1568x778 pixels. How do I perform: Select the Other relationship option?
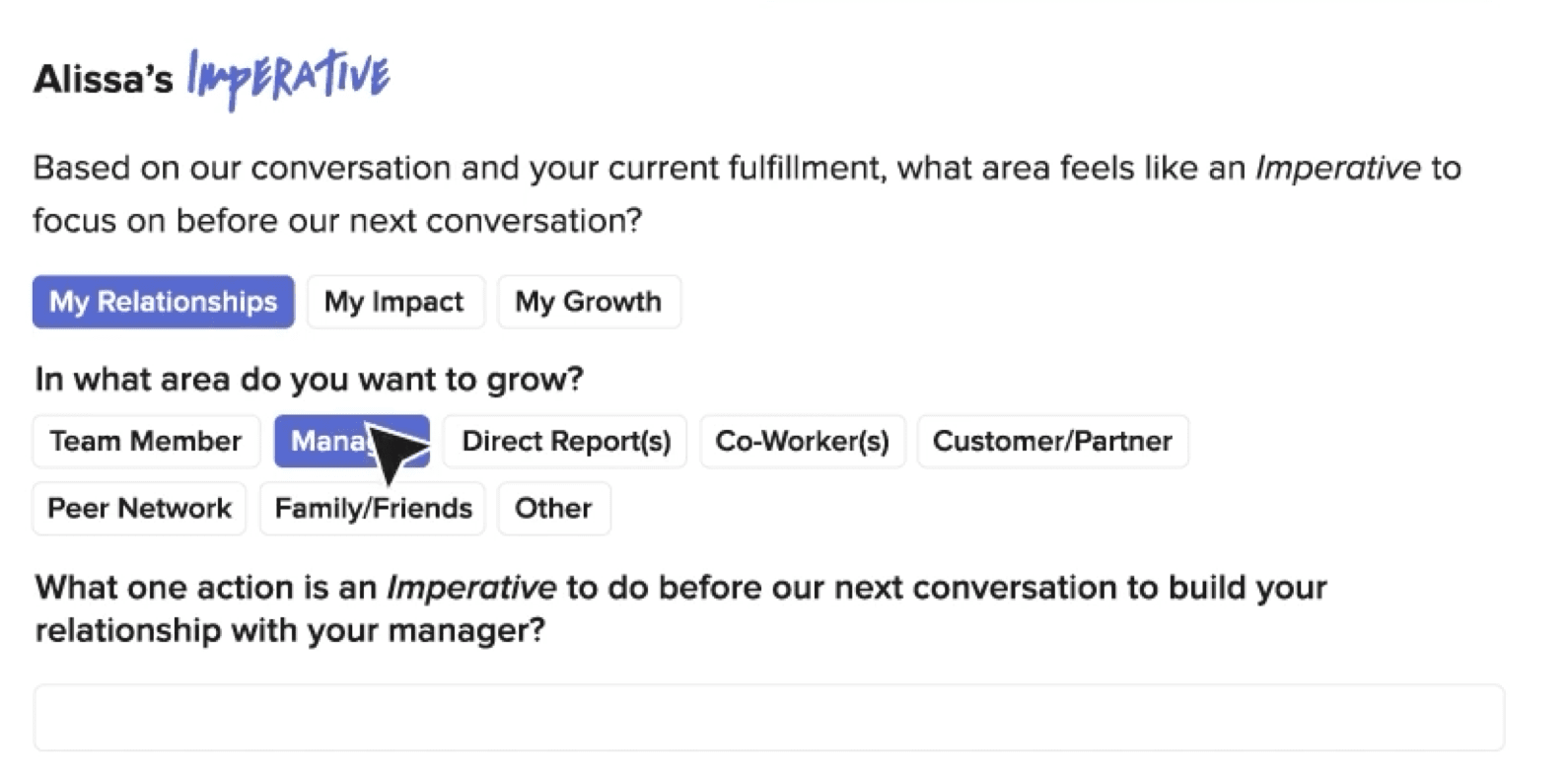553,508
